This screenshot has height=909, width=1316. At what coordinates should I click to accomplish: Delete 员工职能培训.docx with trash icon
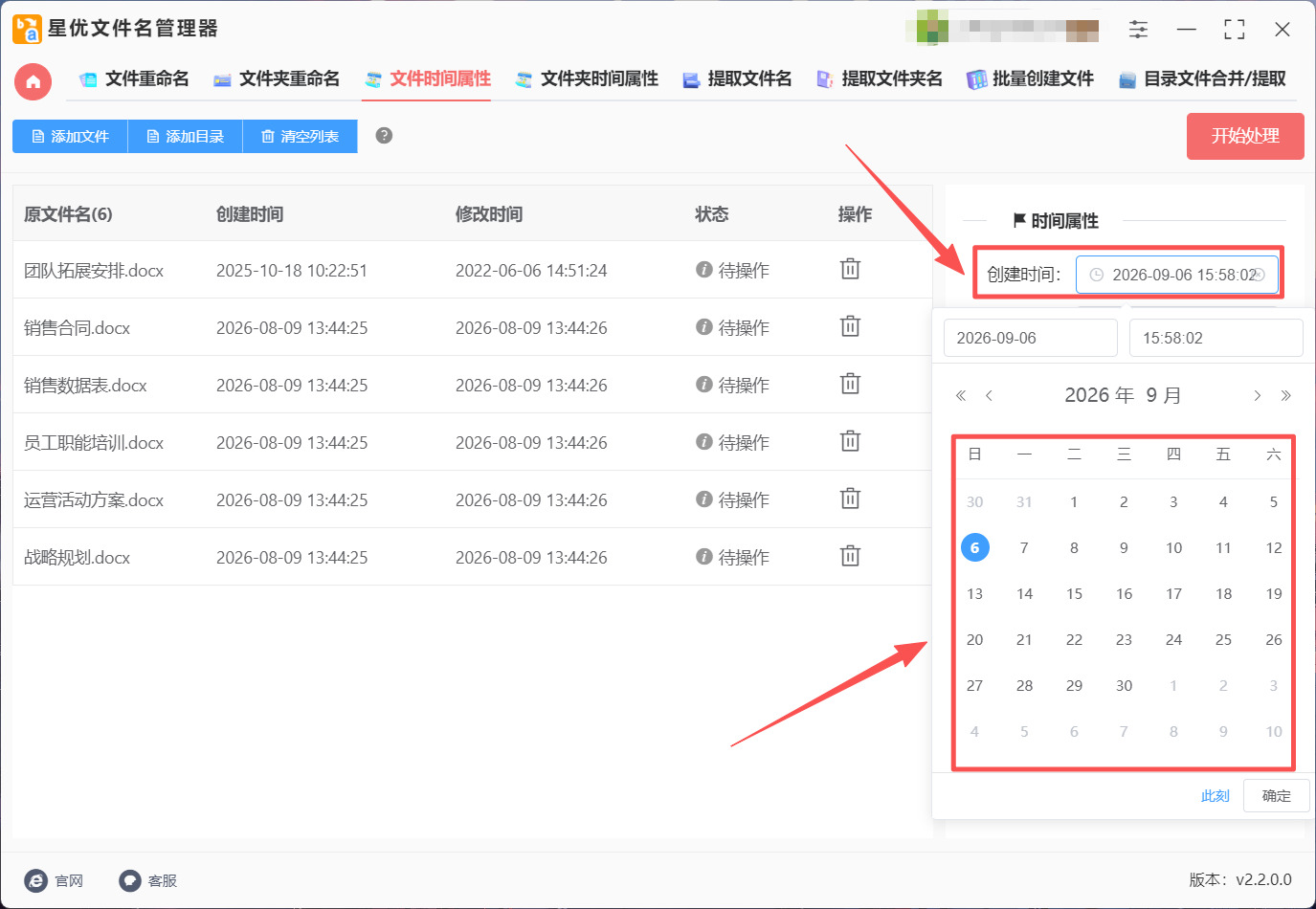pos(850,441)
